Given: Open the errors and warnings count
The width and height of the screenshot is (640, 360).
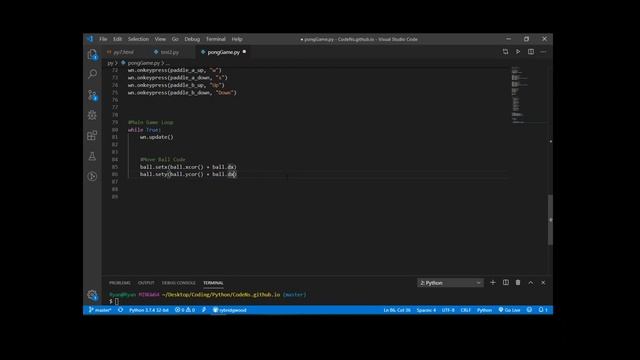Looking at the screenshot, I should [x=184, y=310].
